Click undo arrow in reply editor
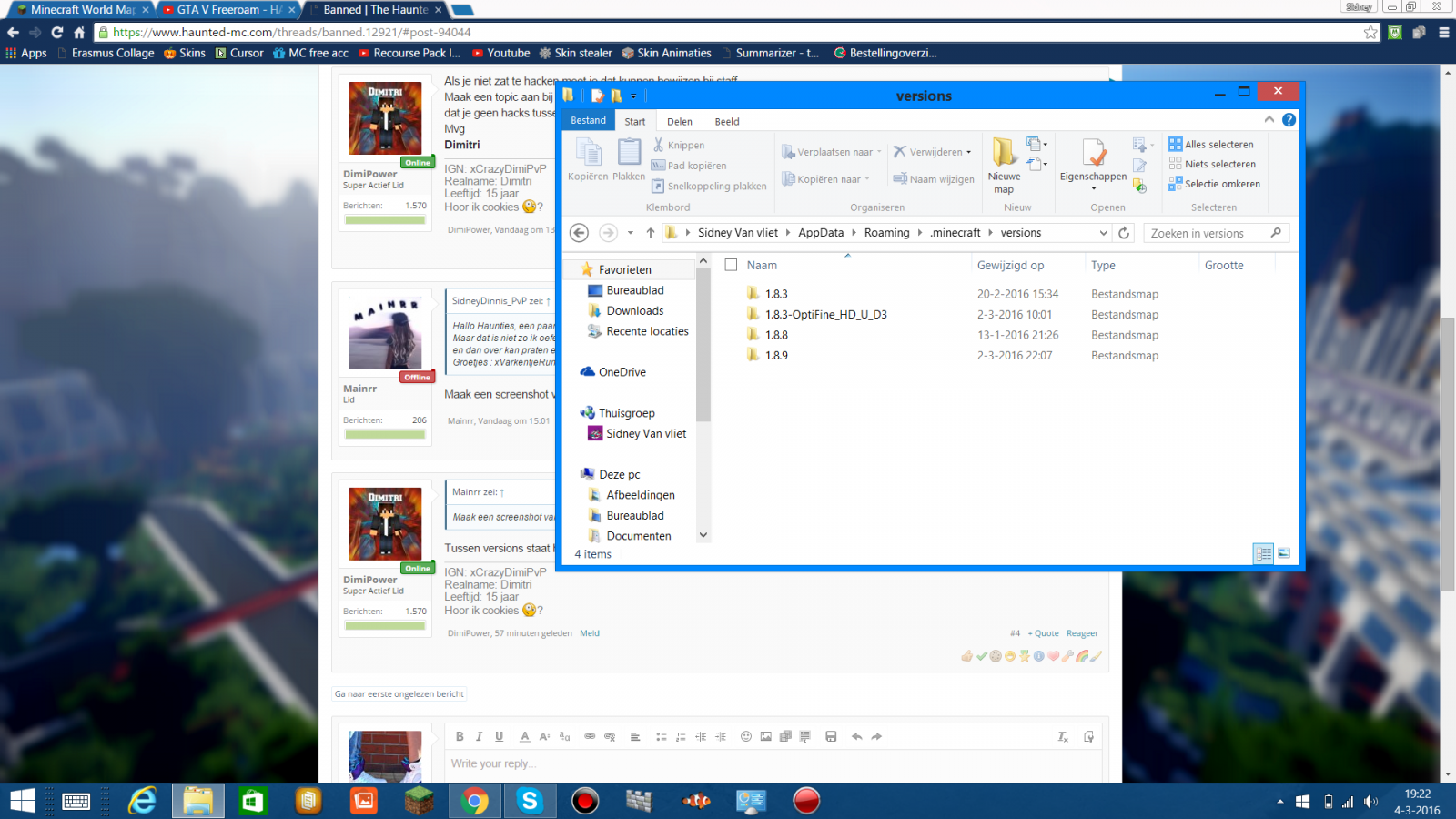 (x=856, y=737)
